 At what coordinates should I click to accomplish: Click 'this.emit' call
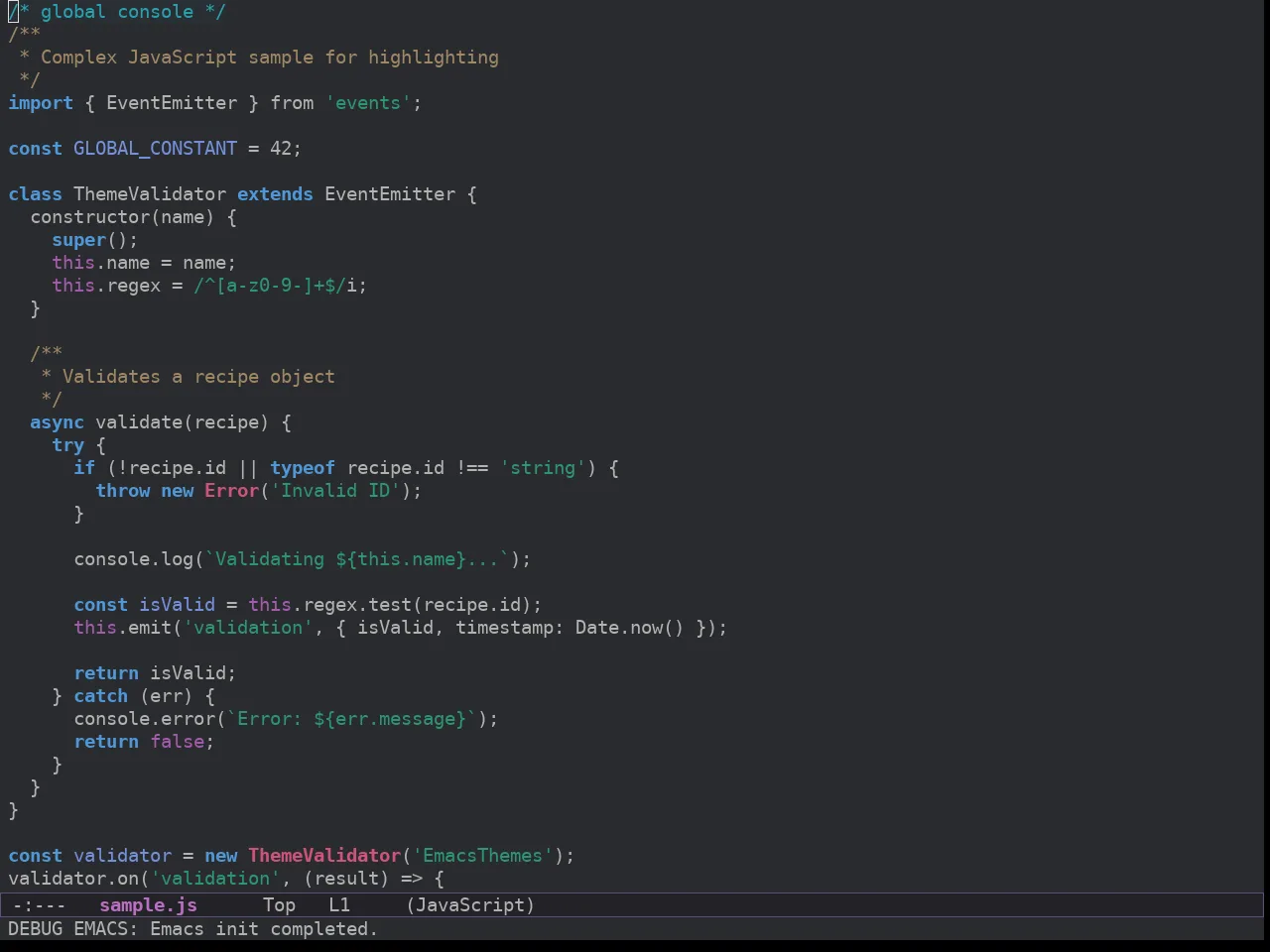(x=122, y=628)
